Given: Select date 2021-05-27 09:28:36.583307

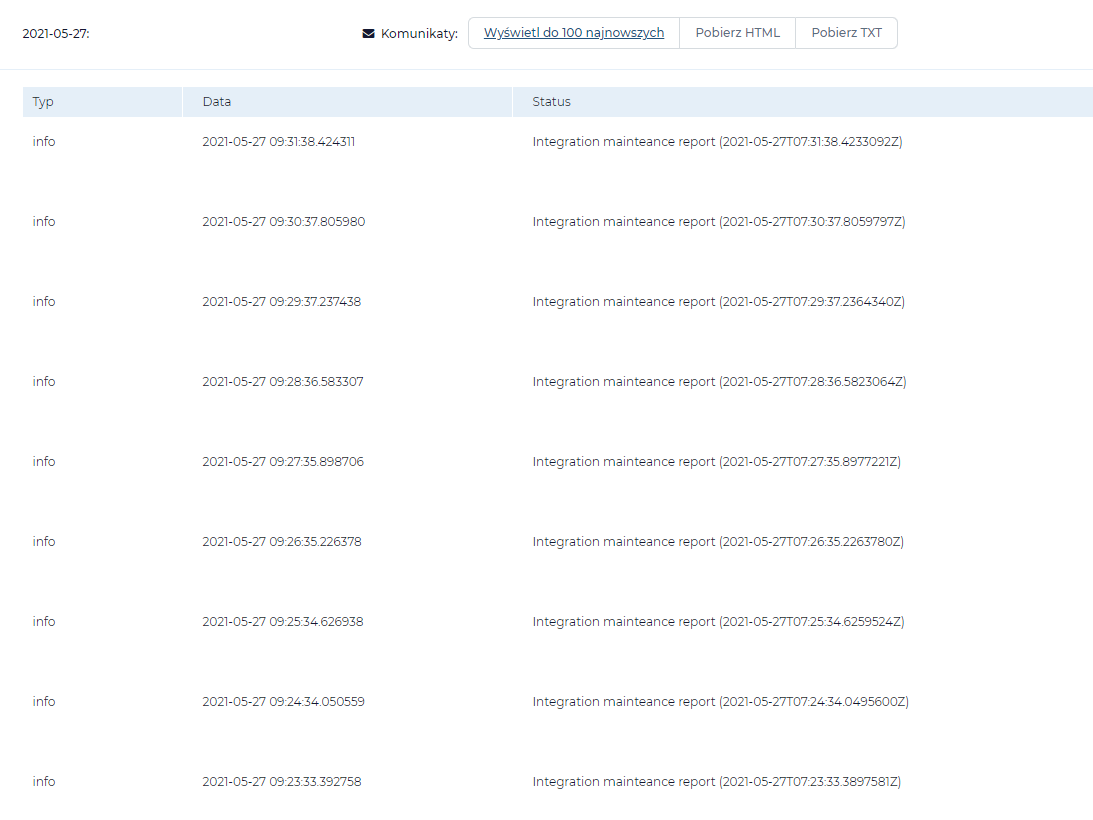Looking at the screenshot, I should coord(283,381).
